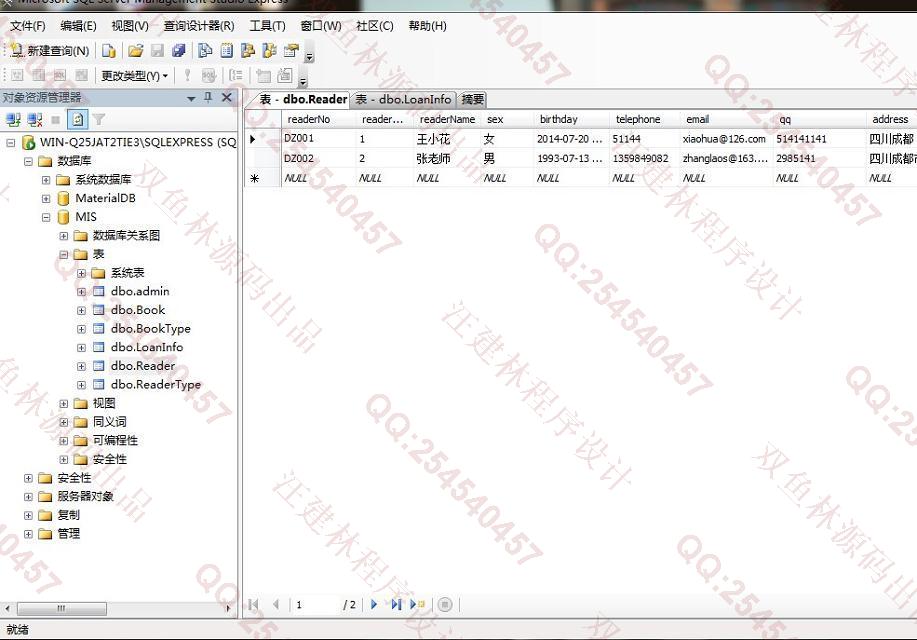Click the Properties Window toolbar icon
Image resolution: width=917 pixels, height=640 pixels.
[x=291, y=51]
